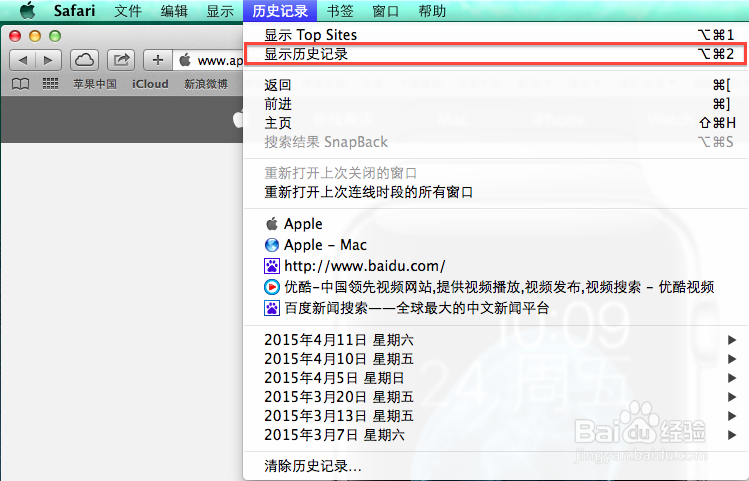Image resolution: width=749 pixels, height=481 pixels.
Task: Choose 显示历史记录 menu item
Action: (x=495, y=54)
